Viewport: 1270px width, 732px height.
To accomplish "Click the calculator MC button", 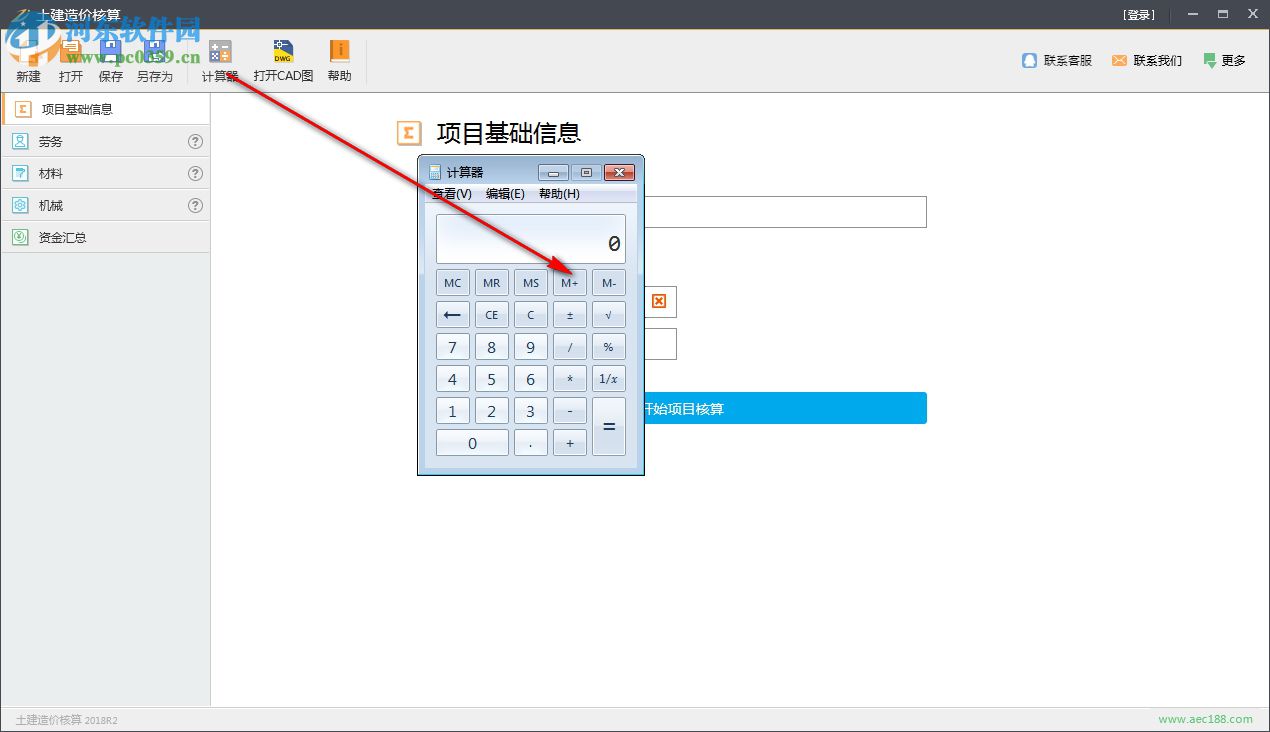I will [x=453, y=283].
